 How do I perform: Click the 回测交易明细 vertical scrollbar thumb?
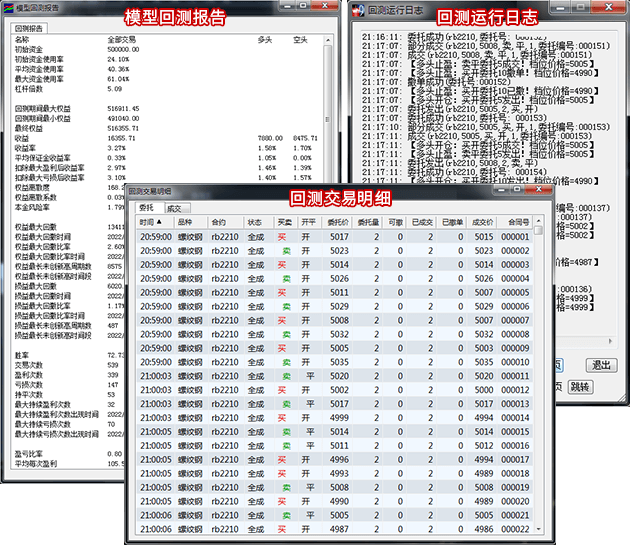pos(538,231)
